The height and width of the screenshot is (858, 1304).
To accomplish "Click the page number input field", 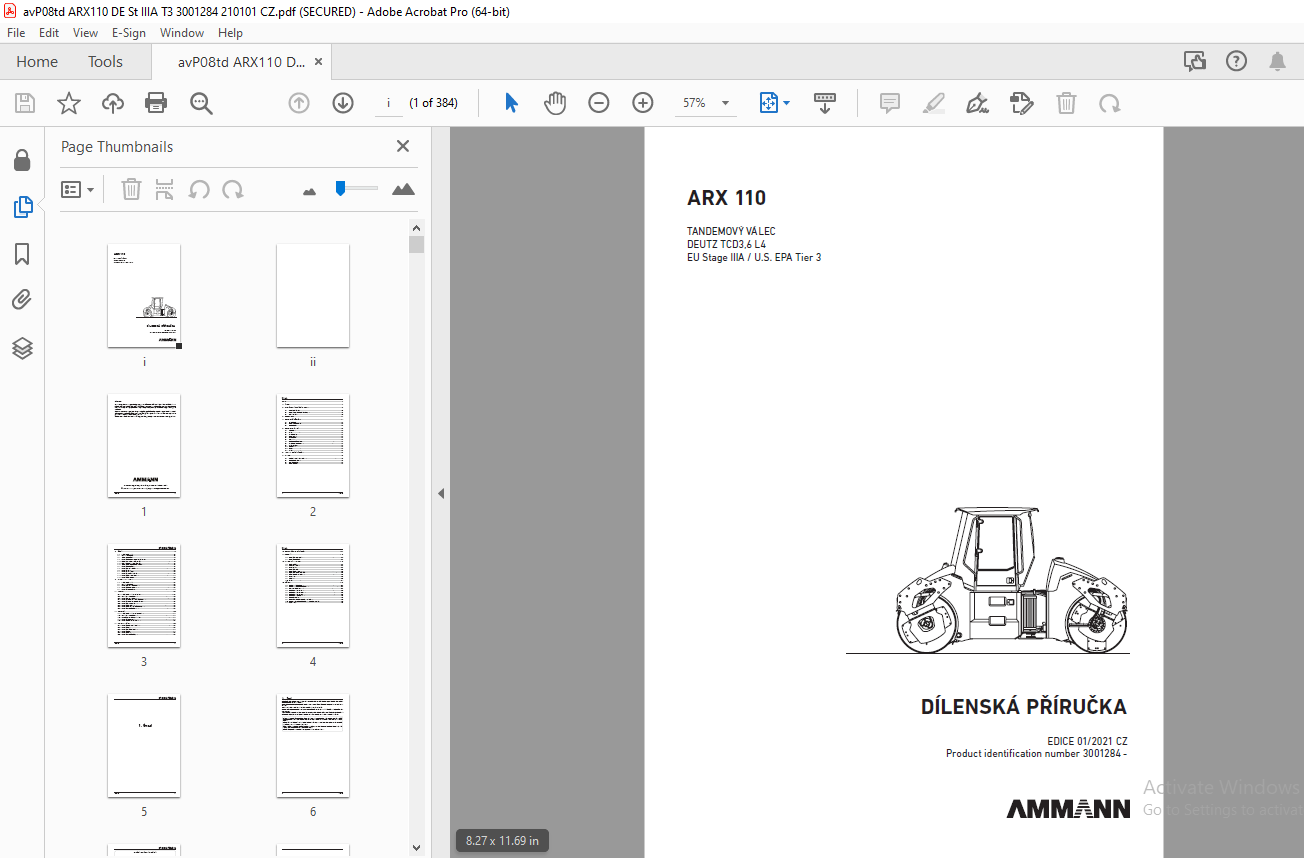I will click(x=388, y=103).
